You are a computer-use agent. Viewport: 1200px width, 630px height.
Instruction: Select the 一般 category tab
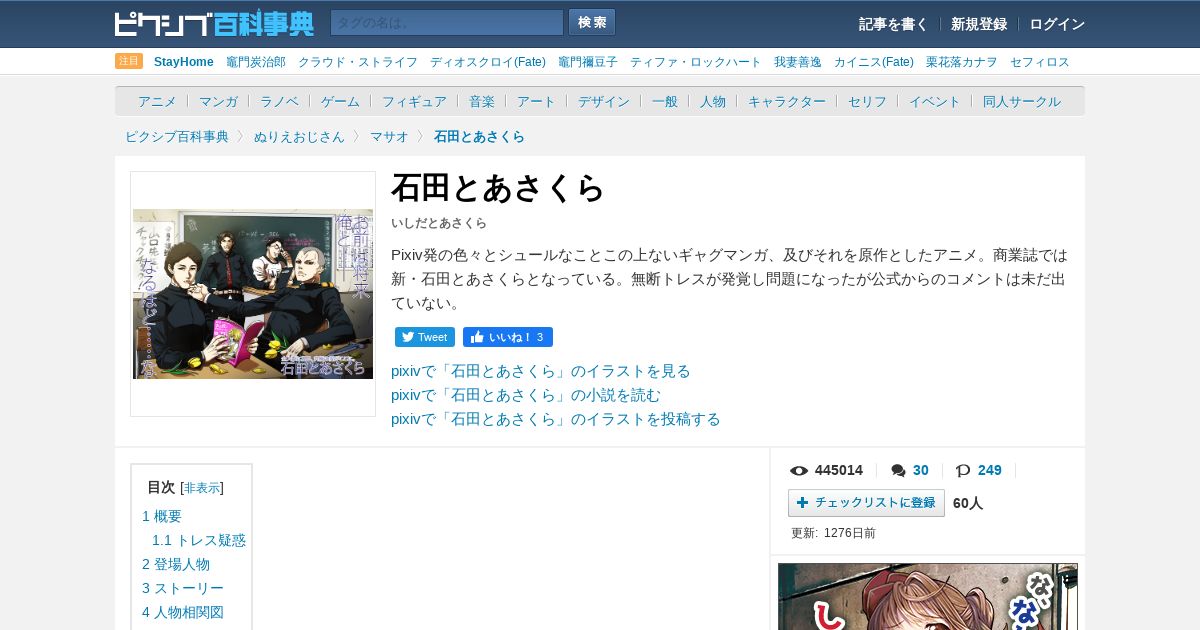coord(665,101)
